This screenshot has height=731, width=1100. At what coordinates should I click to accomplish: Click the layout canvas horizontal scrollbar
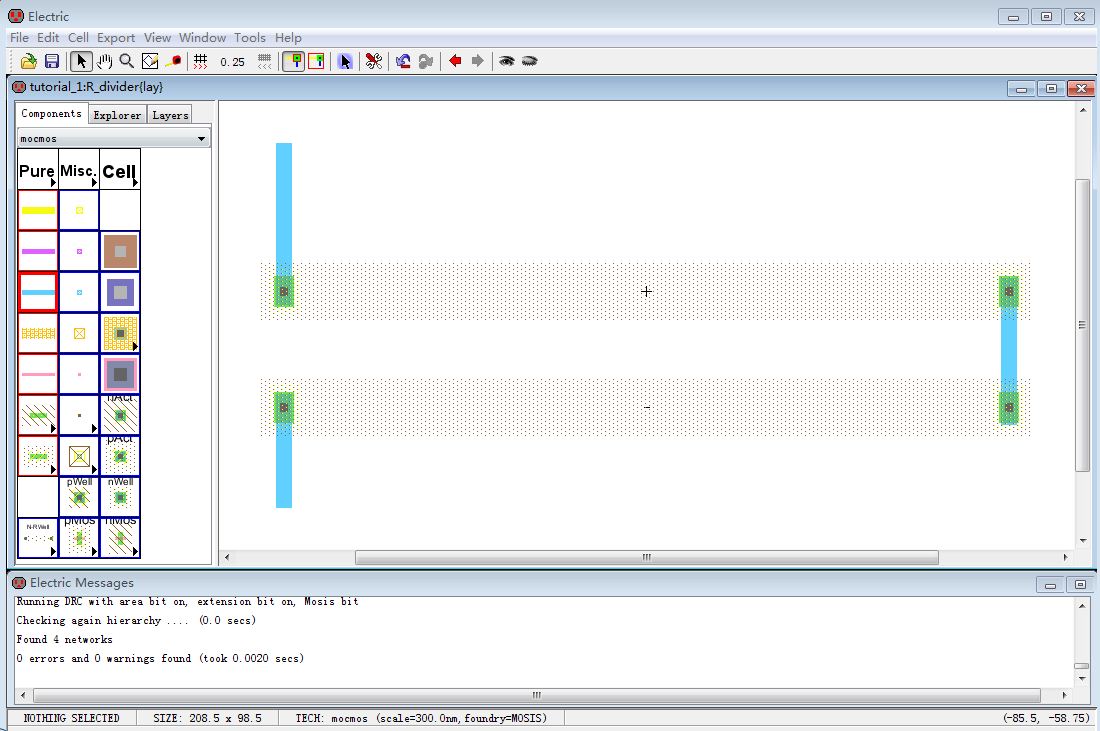click(646, 557)
